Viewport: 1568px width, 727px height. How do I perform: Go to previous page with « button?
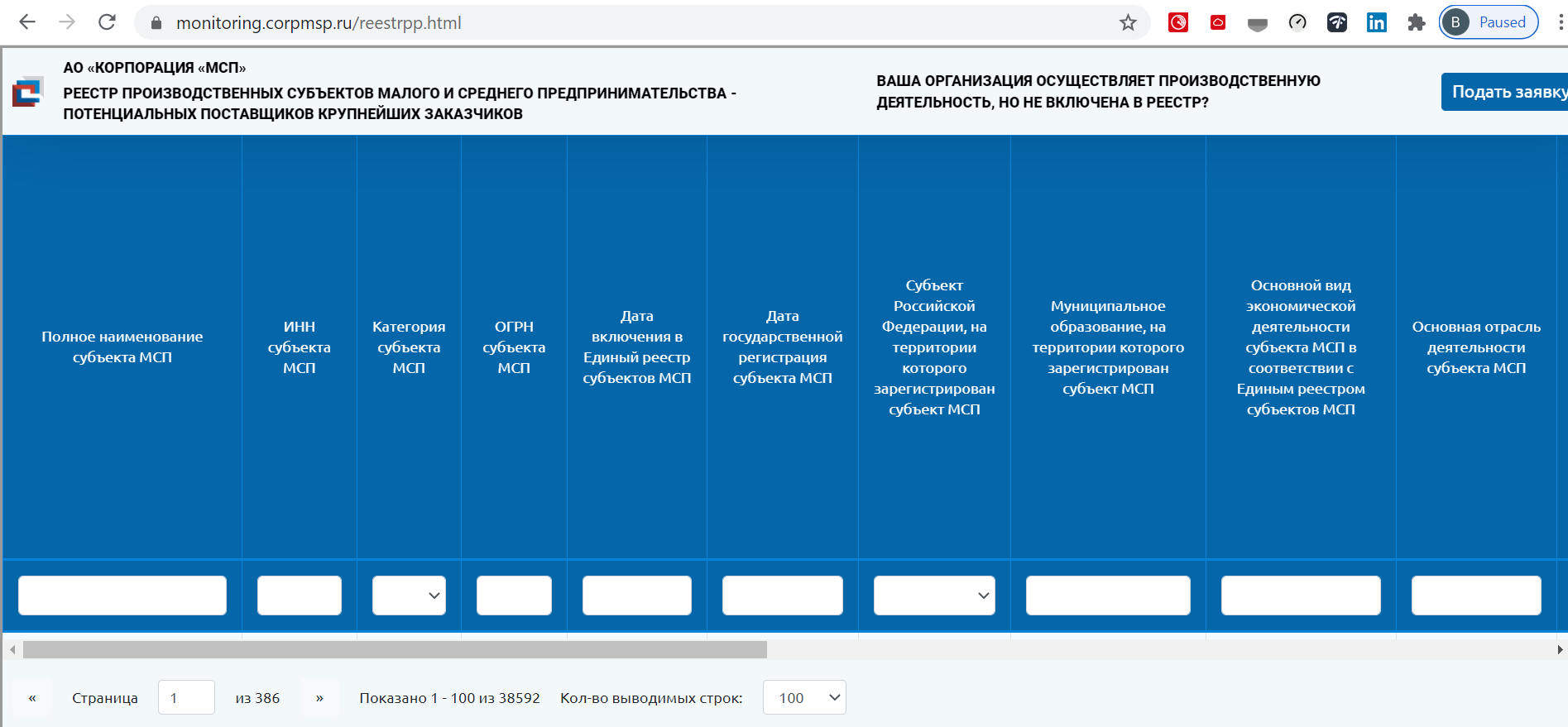32,698
